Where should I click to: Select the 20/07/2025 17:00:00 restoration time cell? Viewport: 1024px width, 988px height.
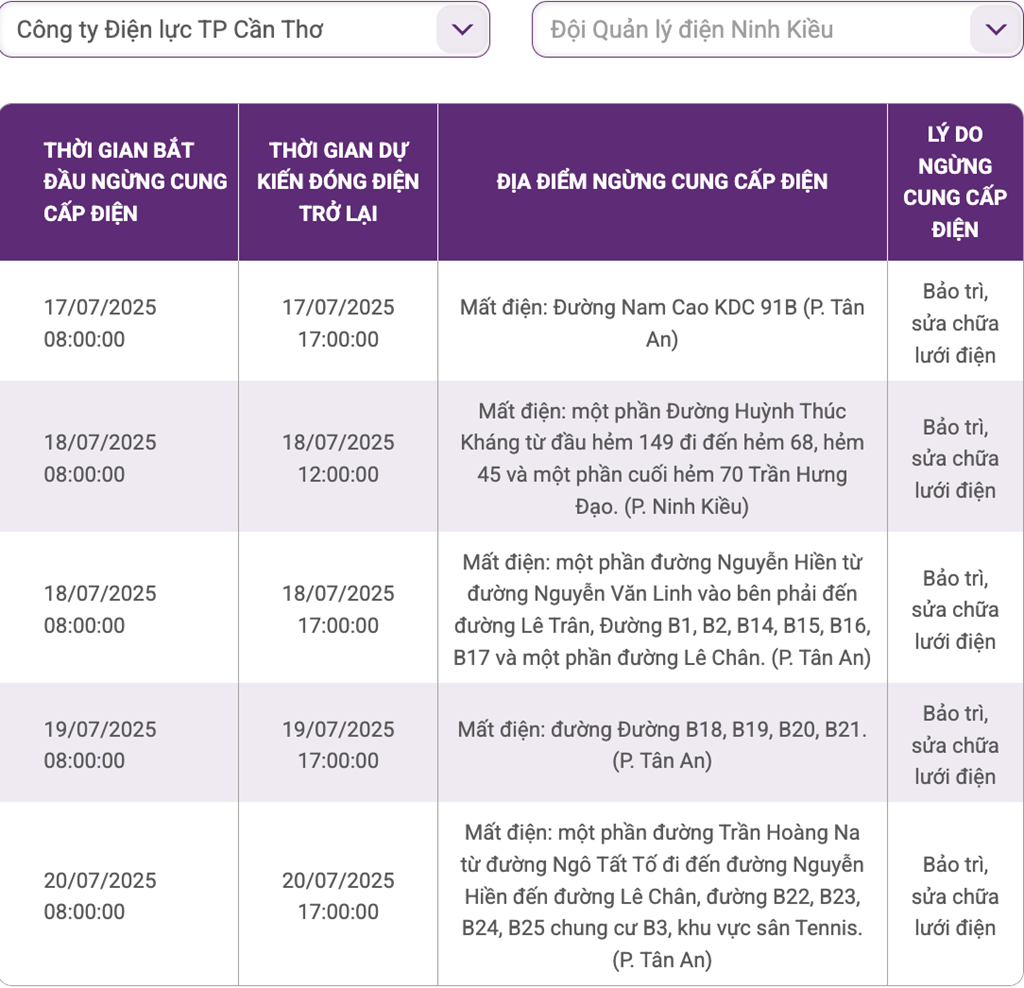click(338, 895)
